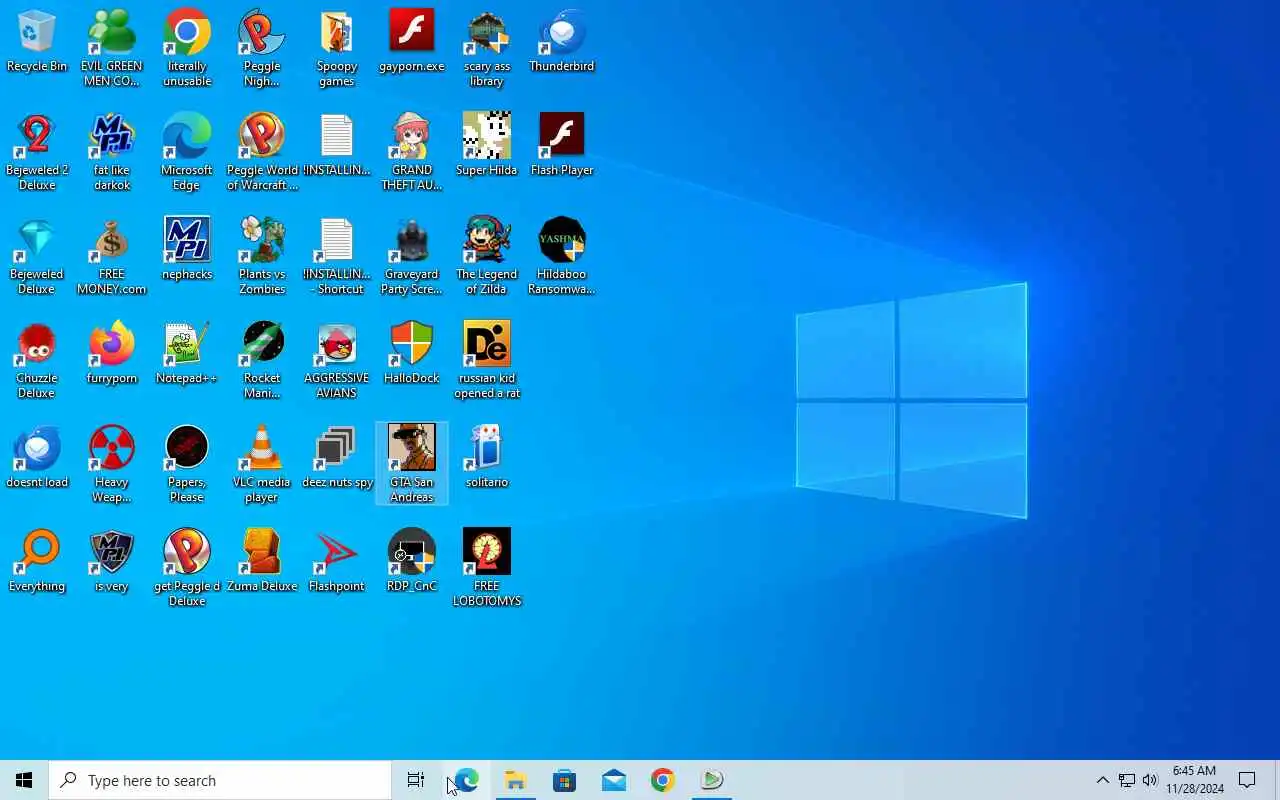Select the Chuzzle Deluxe shortcut

click(x=37, y=360)
